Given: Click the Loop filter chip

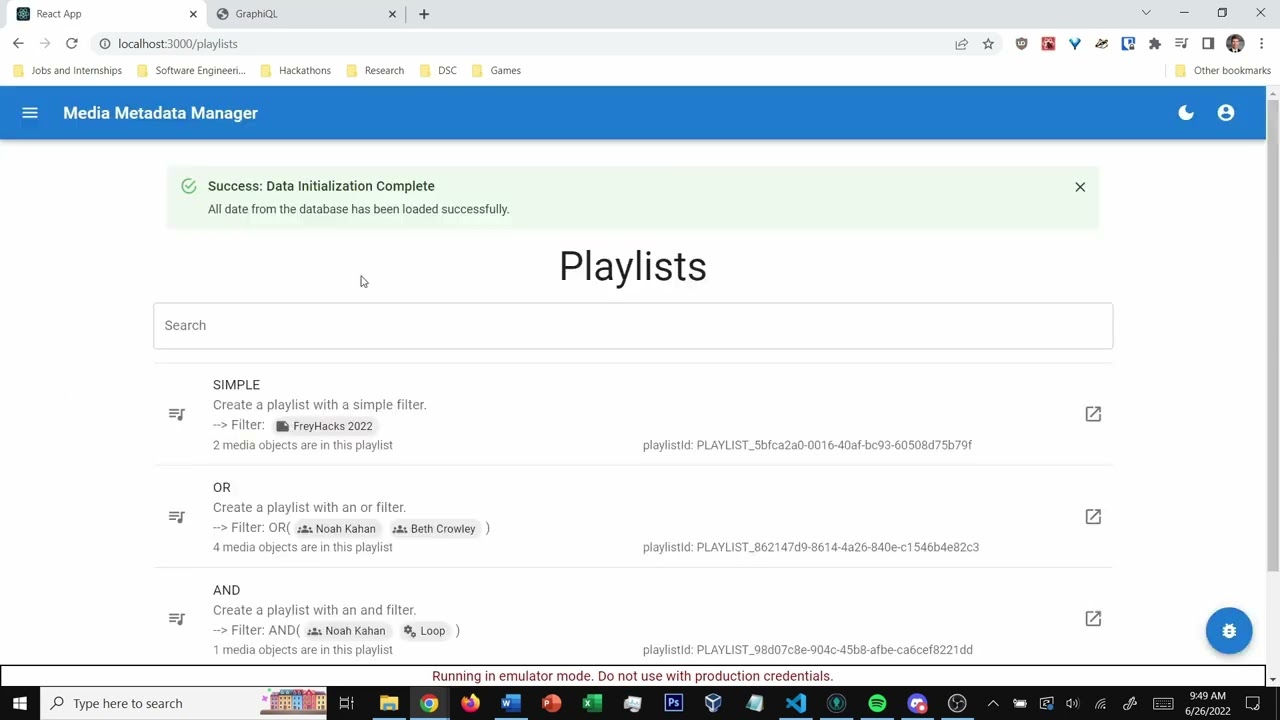Looking at the screenshot, I should (x=424, y=631).
